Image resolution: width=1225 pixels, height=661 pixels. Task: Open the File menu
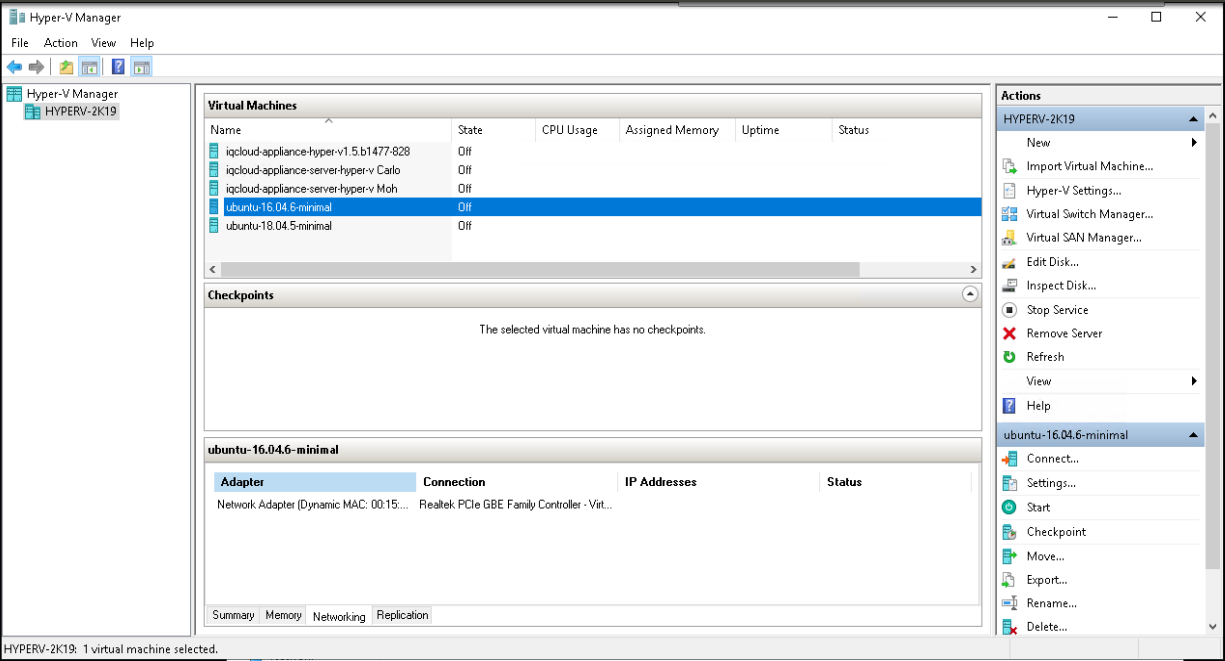[x=20, y=43]
